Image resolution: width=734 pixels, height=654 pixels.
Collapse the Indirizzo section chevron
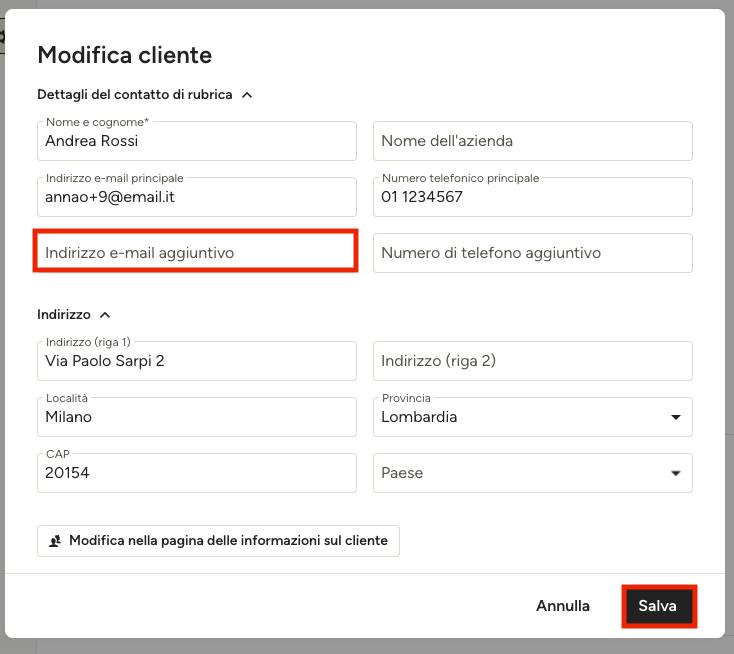(105, 315)
